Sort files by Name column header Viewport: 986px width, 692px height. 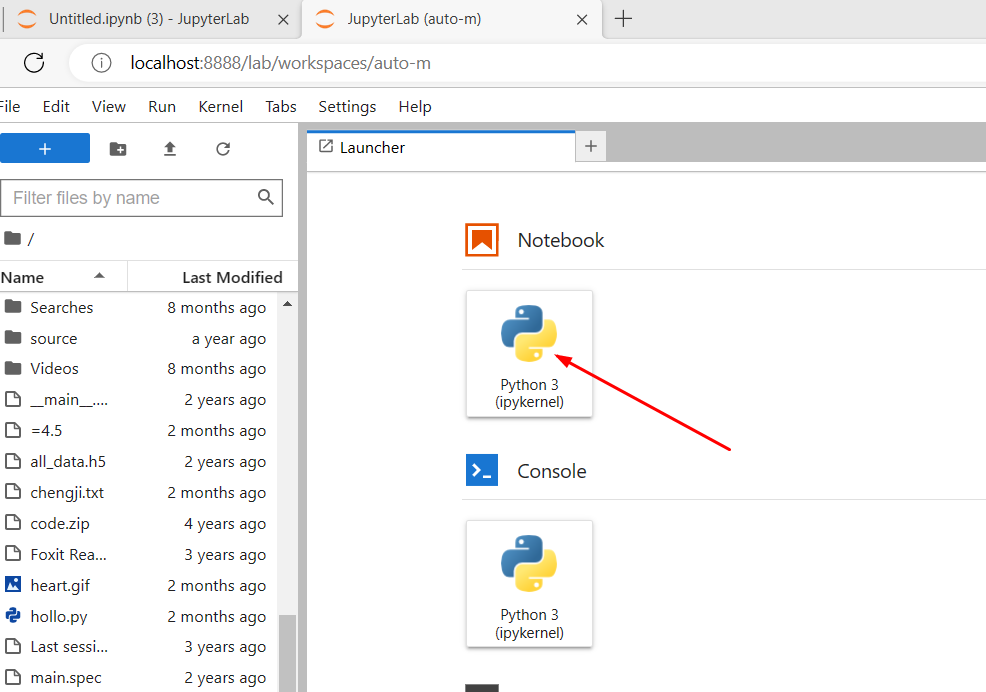coord(63,277)
